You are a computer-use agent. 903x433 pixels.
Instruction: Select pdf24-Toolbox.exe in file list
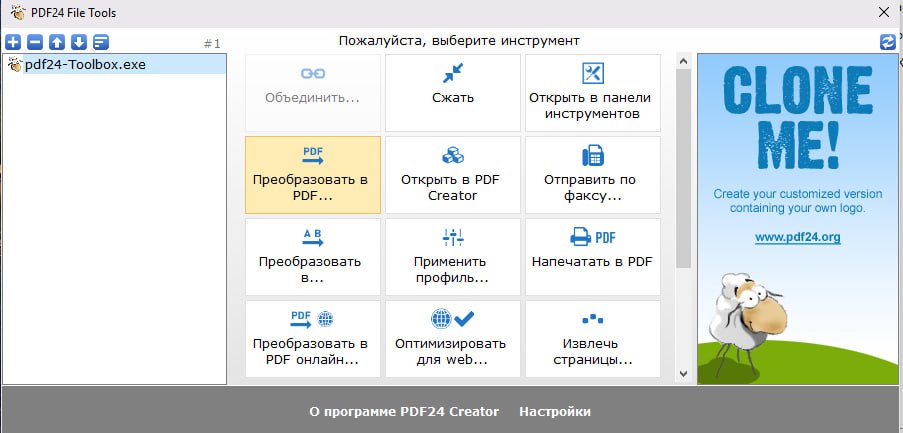115,64
